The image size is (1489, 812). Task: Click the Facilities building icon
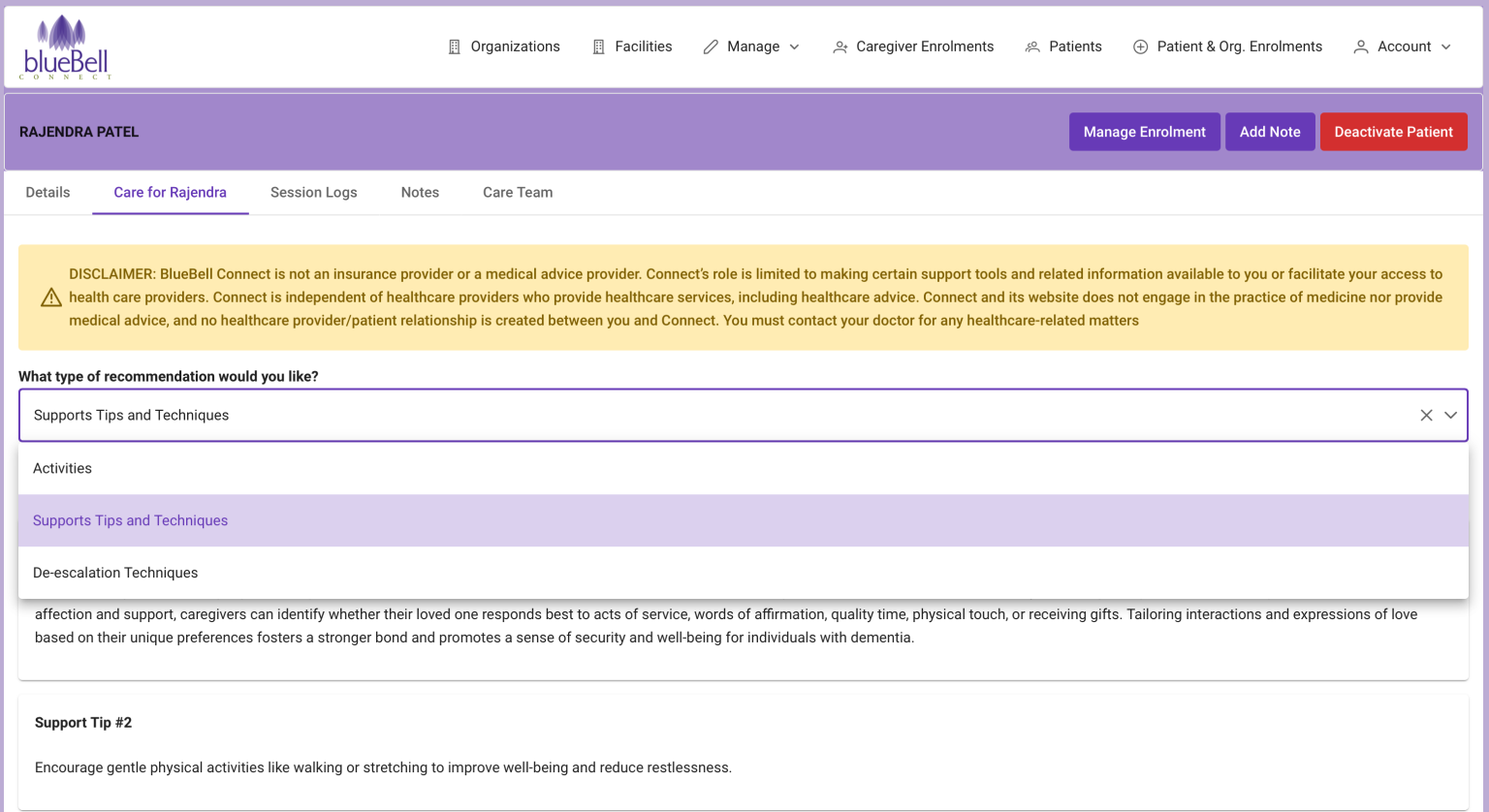tap(598, 47)
